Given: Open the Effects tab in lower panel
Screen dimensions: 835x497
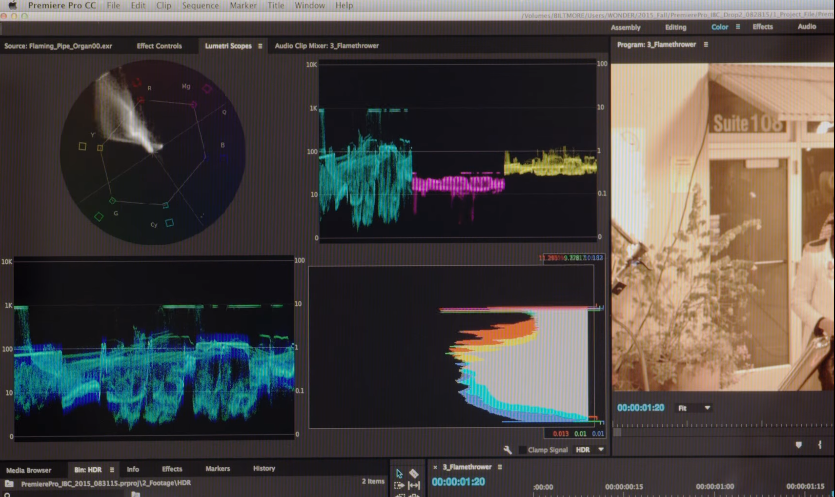Looking at the screenshot, I should coord(172,469).
